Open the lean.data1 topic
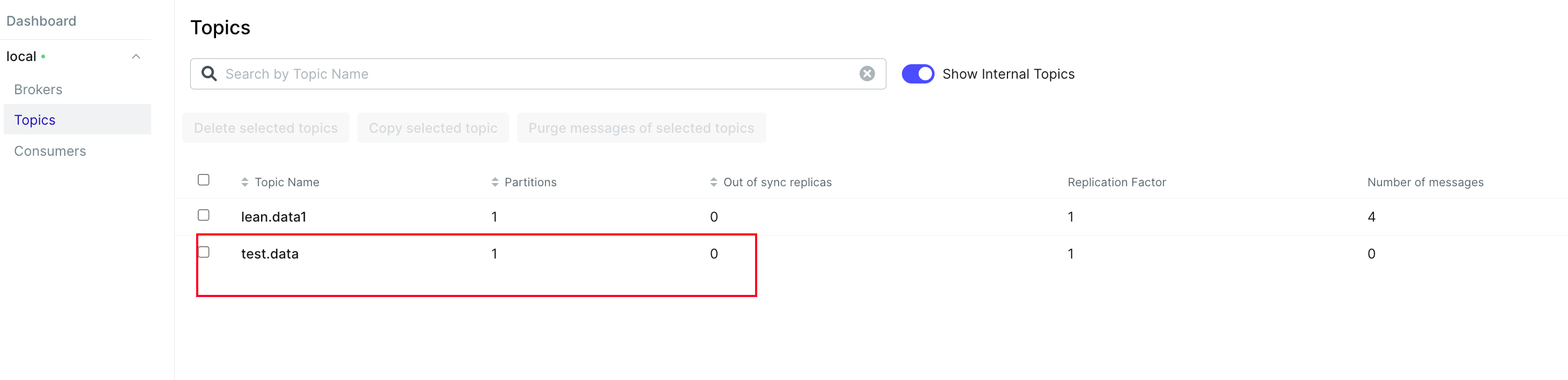This screenshot has height=380, width=1568. coord(273,216)
